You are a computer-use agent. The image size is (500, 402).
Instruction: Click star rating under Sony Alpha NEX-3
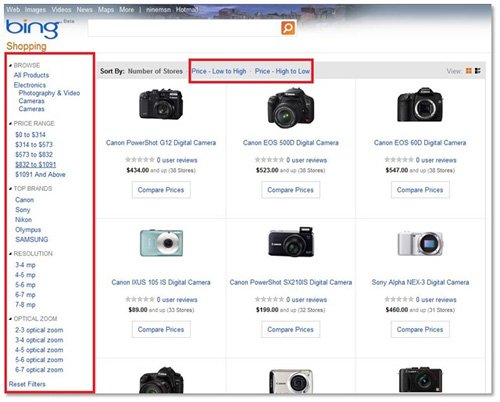pos(399,299)
